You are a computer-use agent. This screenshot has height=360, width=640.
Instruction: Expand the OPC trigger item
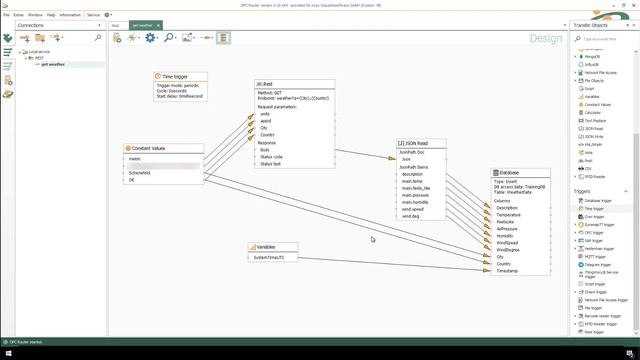(576, 233)
